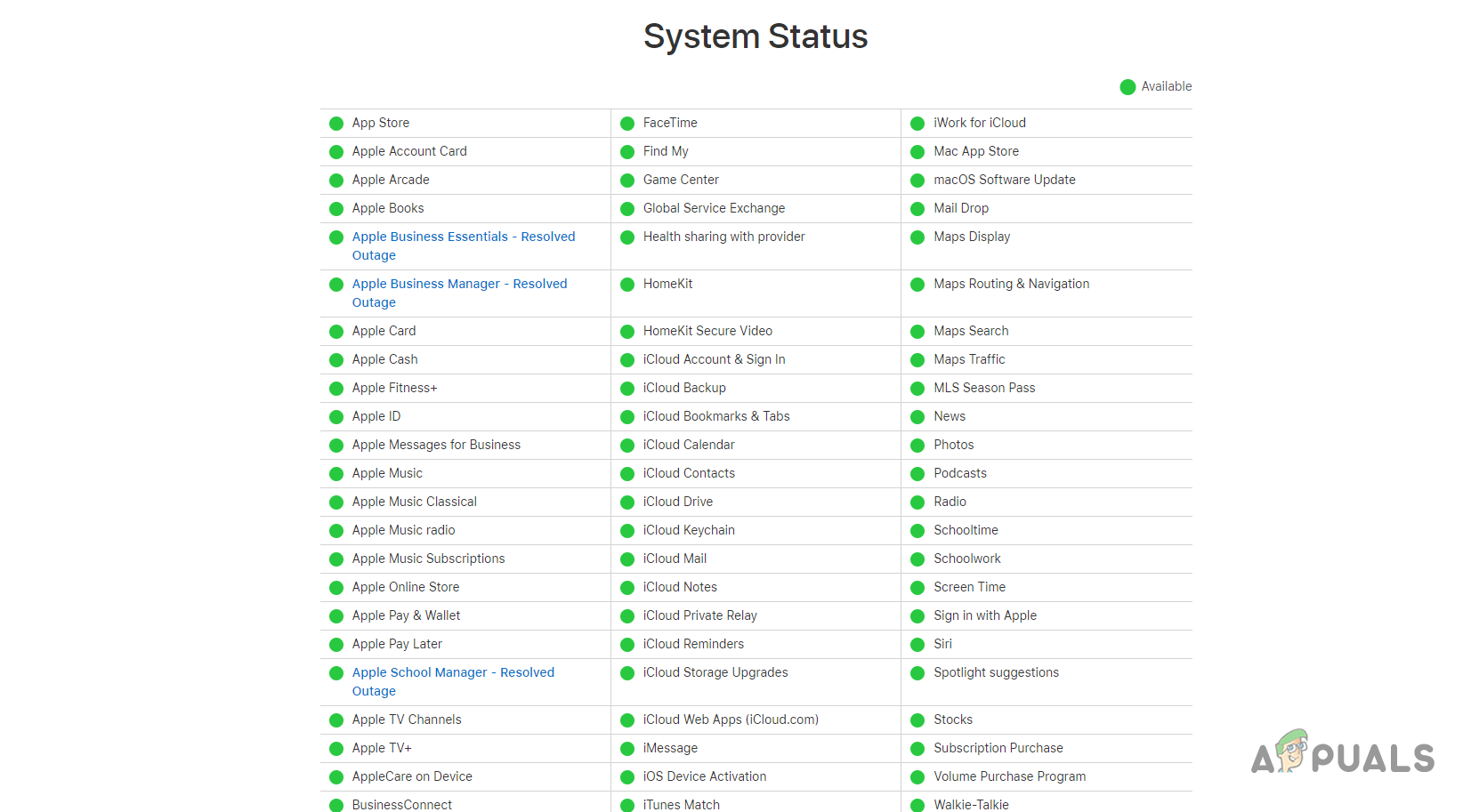Click the Photos status dot
Screen dimensions: 1471x812
click(x=917, y=445)
